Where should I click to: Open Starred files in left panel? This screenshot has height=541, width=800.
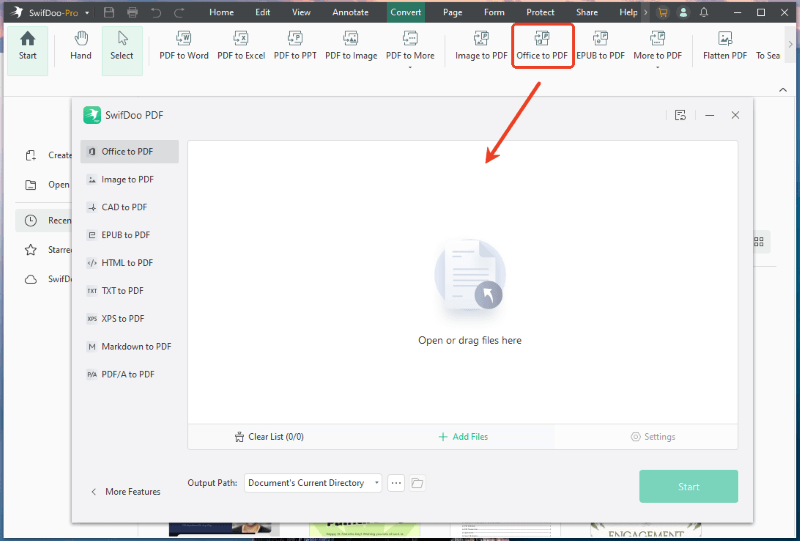tap(49, 250)
